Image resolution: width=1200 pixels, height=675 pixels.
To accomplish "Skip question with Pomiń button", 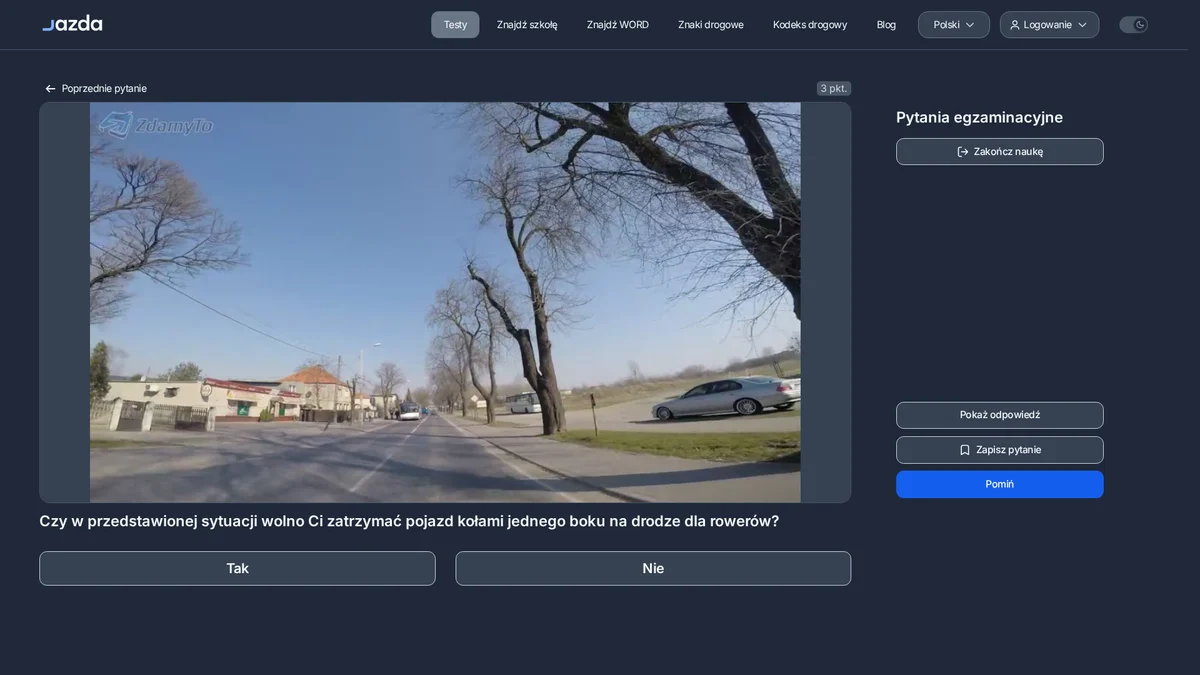I will click(x=1000, y=484).
